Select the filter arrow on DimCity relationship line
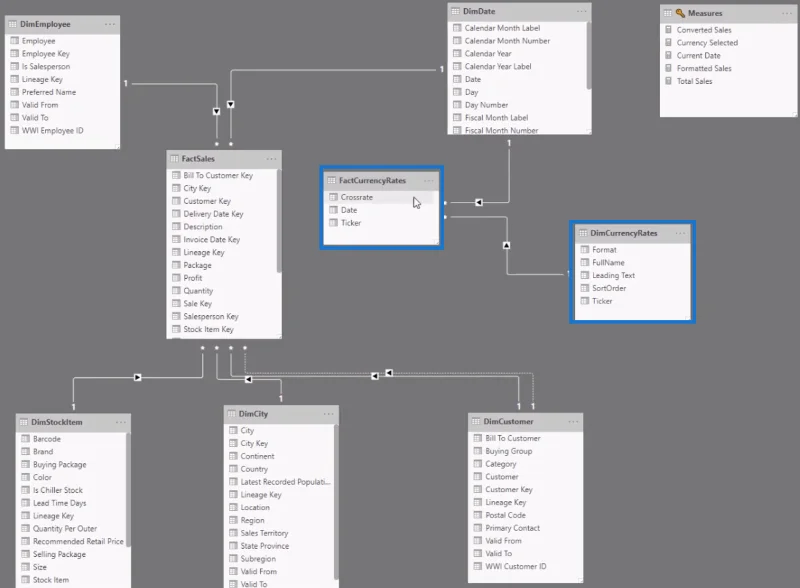Viewport: 800px width, 588px height. coord(248,379)
